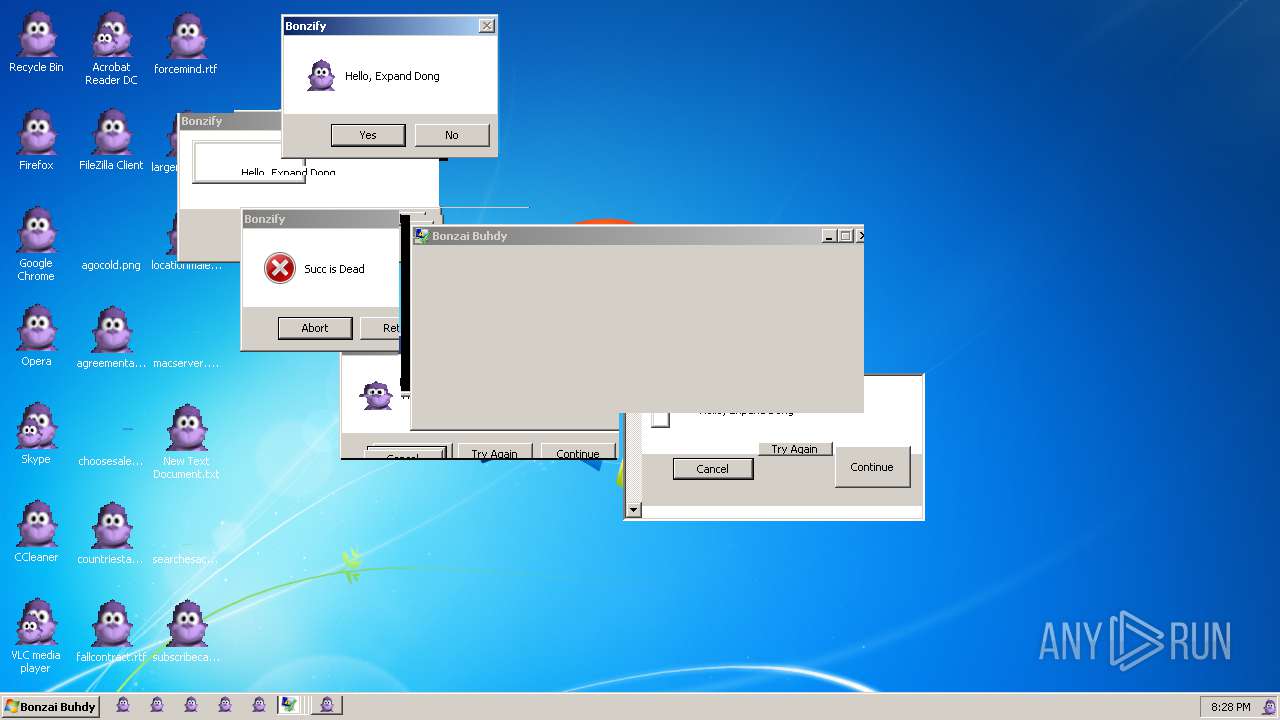
Task: Click Abort in the Succ is Dead dialog
Action: pyautogui.click(x=315, y=328)
